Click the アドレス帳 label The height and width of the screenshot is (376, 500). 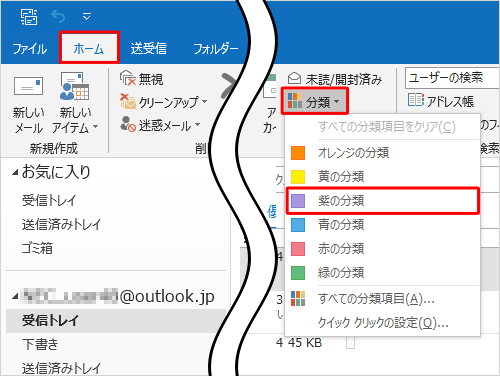tap(450, 101)
